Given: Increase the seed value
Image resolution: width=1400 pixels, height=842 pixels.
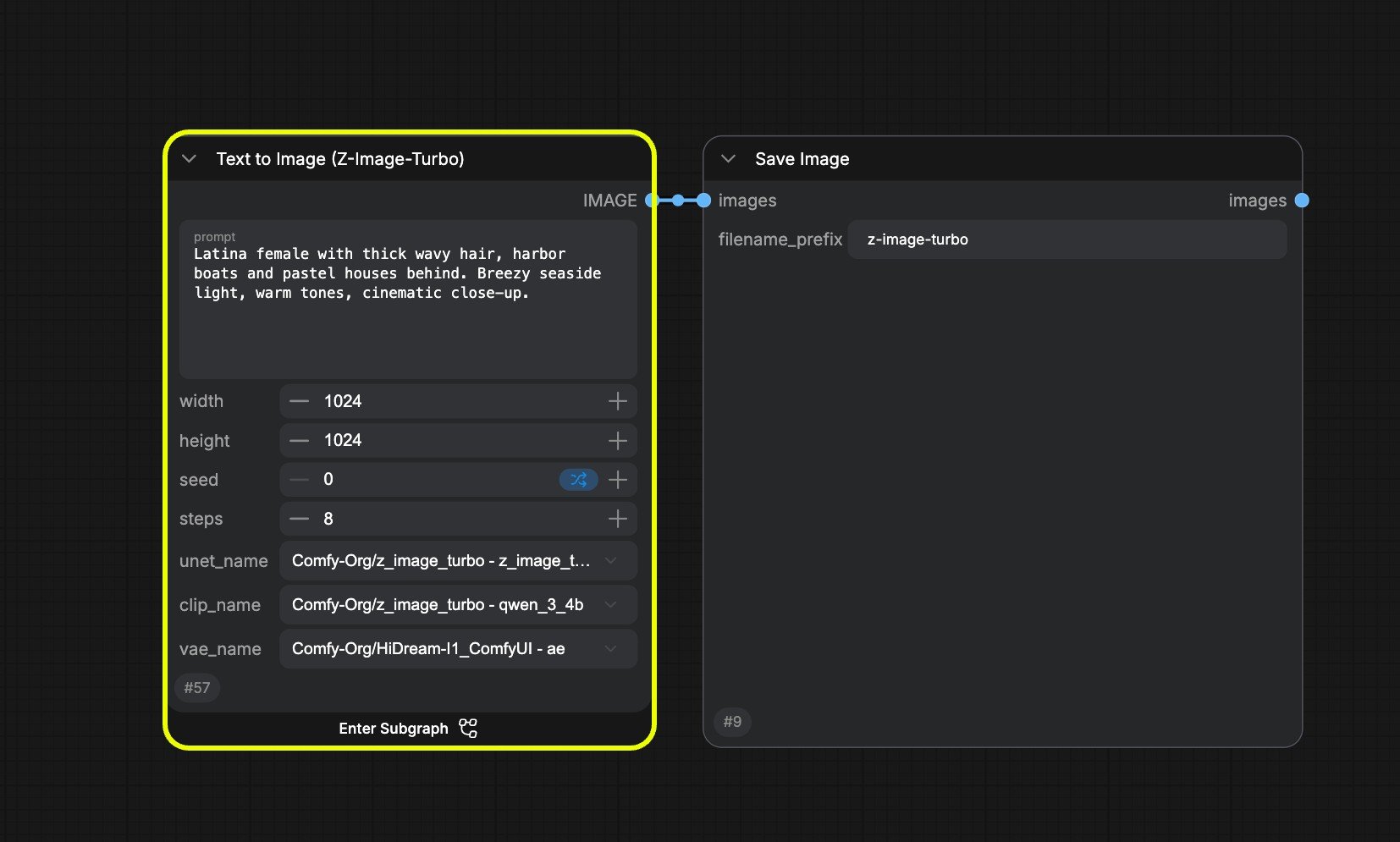Looking at the screenshot, I should pos(618,480).
